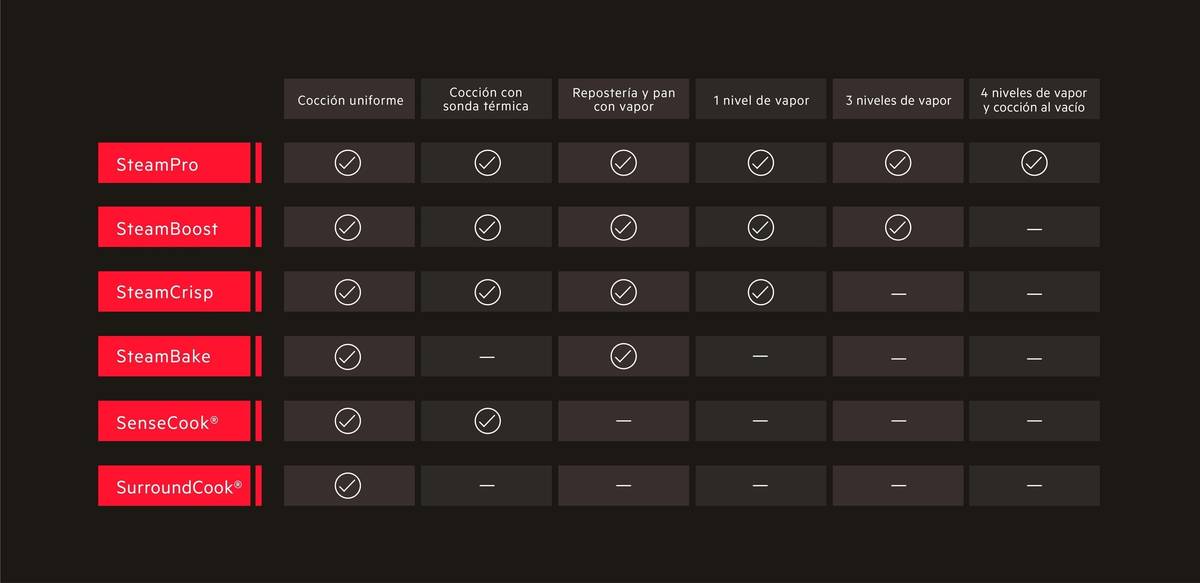Select the SteamBoost red label
The image size is (1200, 583).
point(174,228)
